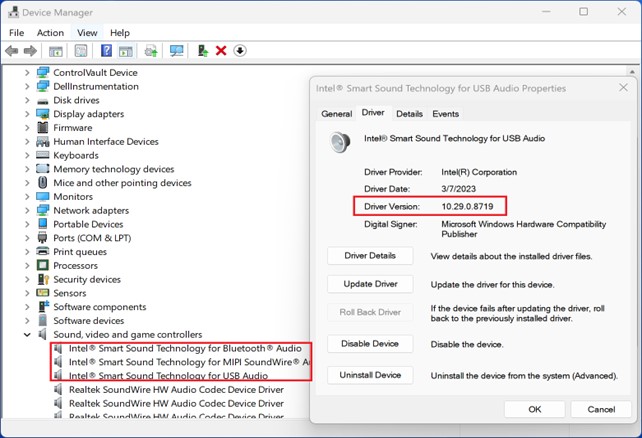Switch to the Details tab
Viewport: 642px width, 438px height.
(x=409, y=114)
